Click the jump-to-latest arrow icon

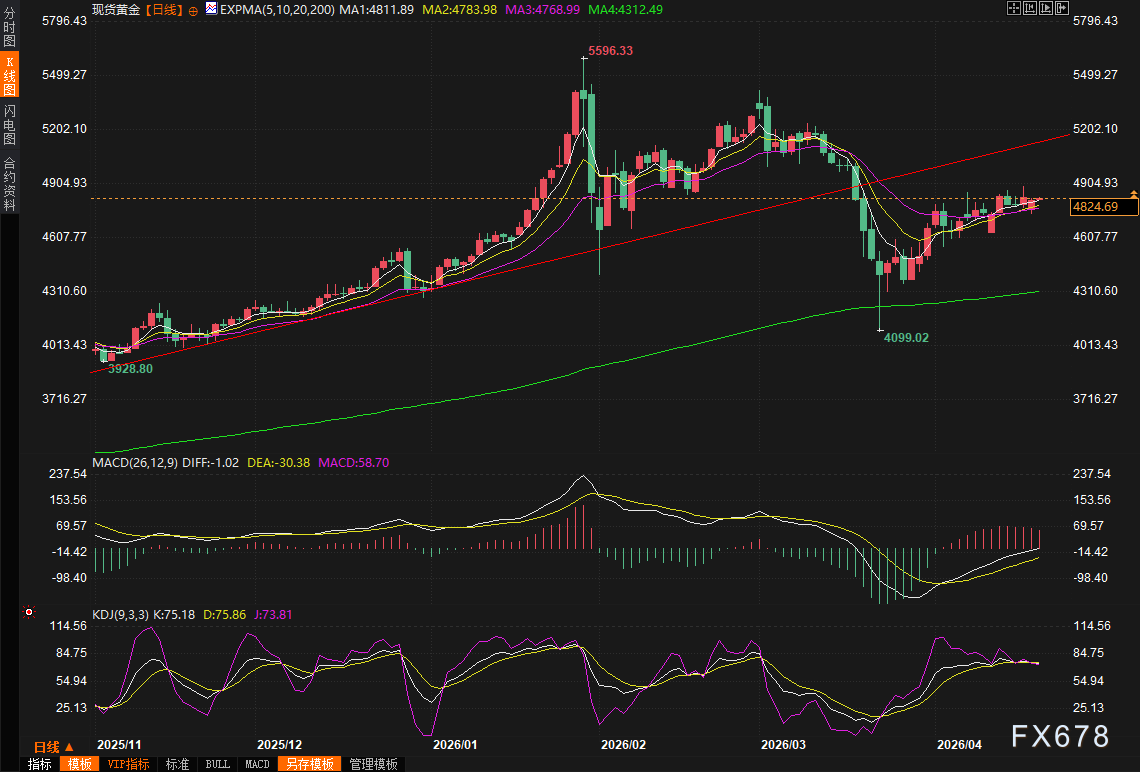pyautogui.click(x=1062, y=8)
